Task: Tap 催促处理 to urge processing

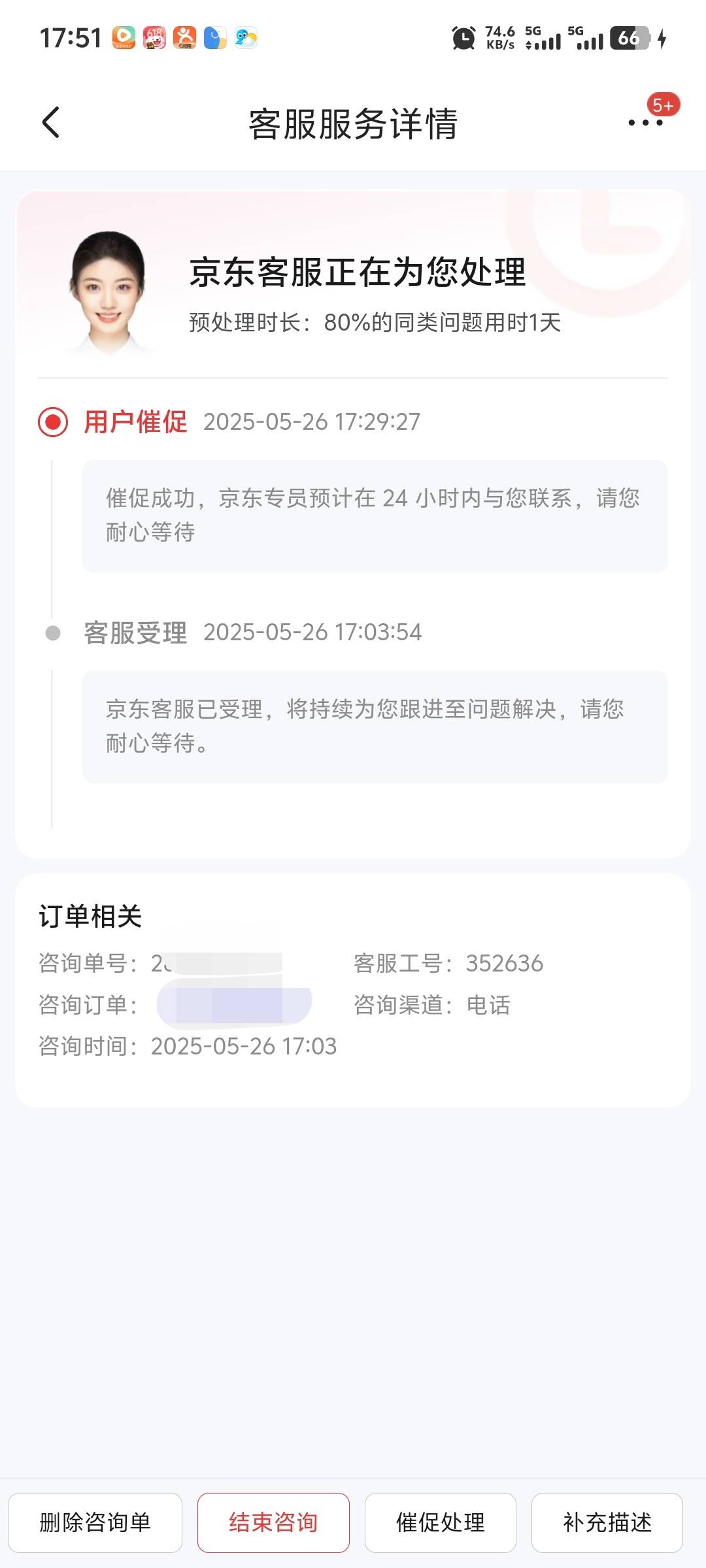Action: 441,1522
